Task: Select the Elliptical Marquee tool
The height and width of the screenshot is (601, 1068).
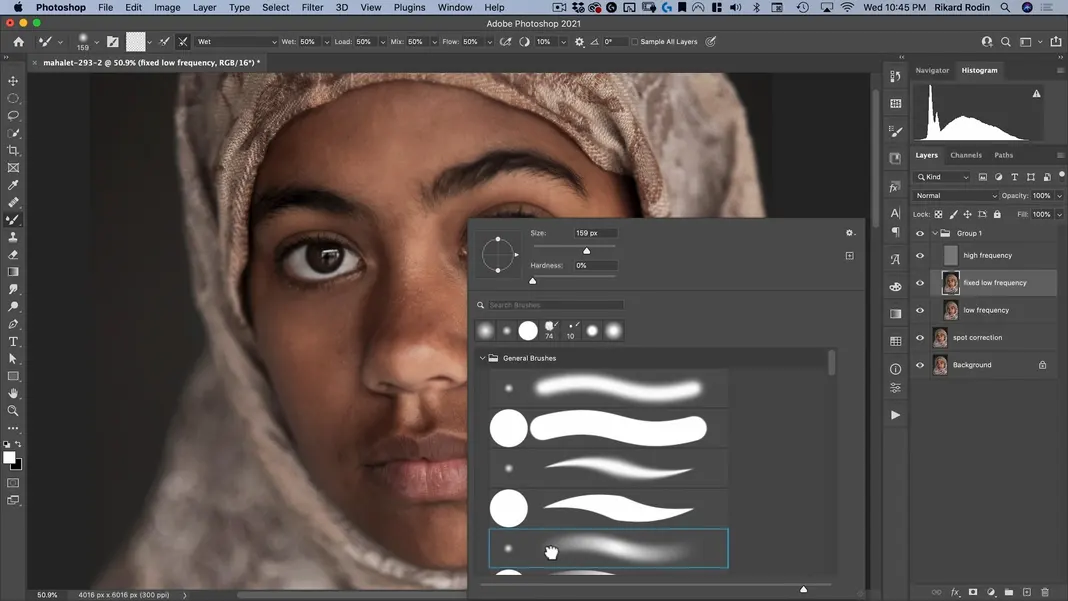Action: [13, 98]
